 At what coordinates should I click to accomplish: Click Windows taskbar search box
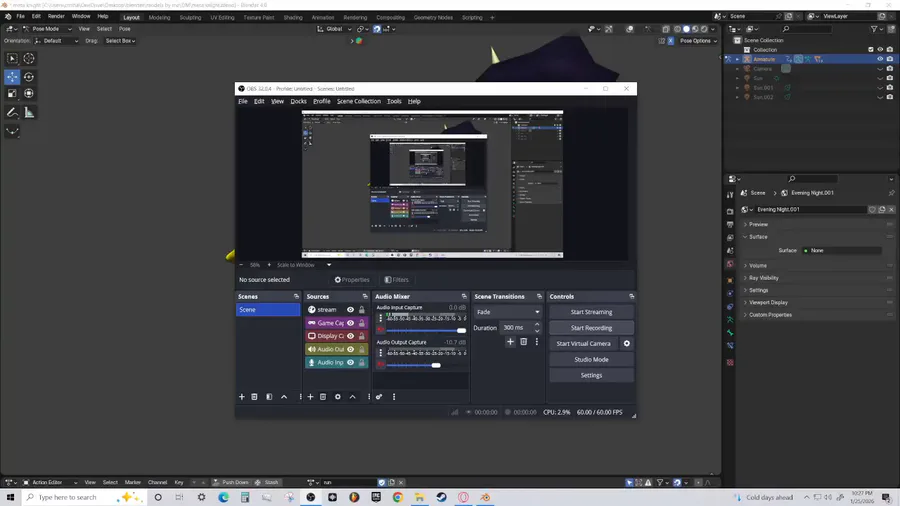(x=82, y=497)
